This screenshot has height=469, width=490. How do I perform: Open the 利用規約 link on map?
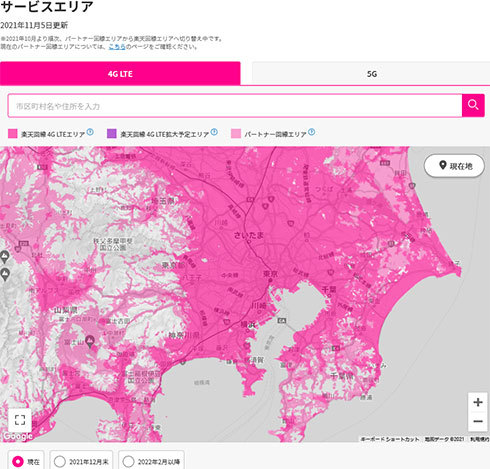click(480, 439)
